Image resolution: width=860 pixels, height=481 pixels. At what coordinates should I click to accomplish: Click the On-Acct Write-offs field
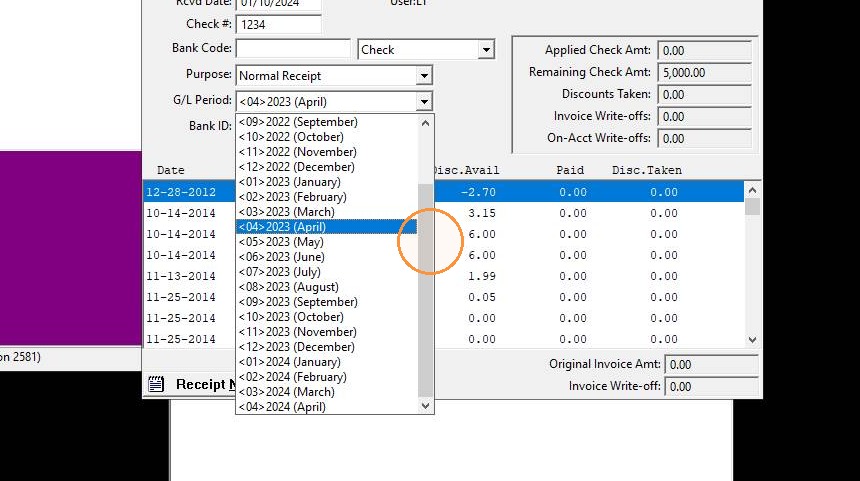[x=704, y=138]
